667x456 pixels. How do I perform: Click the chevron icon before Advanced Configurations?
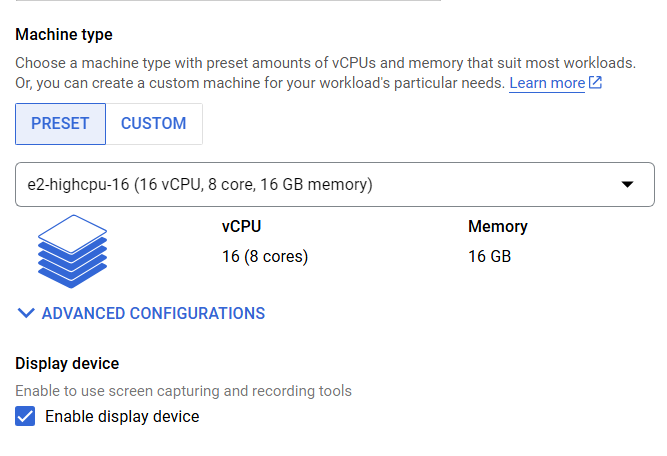[26, 313]
